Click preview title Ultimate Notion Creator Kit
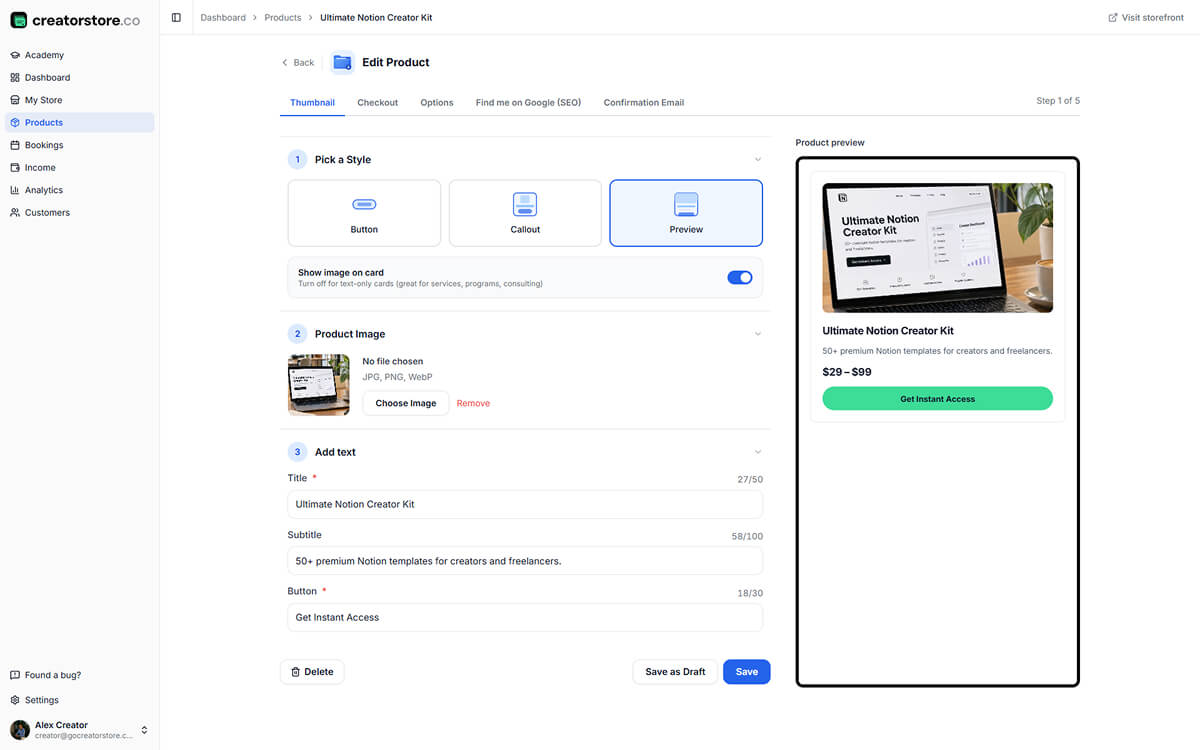The image size is (1200, 750). tap(888, 330)
